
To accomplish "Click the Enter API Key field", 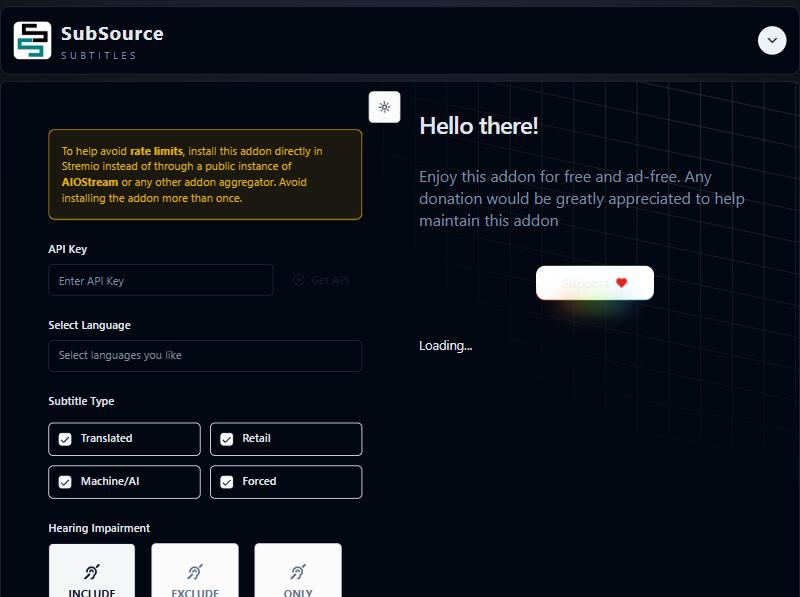I will click(x=161, y=280).
